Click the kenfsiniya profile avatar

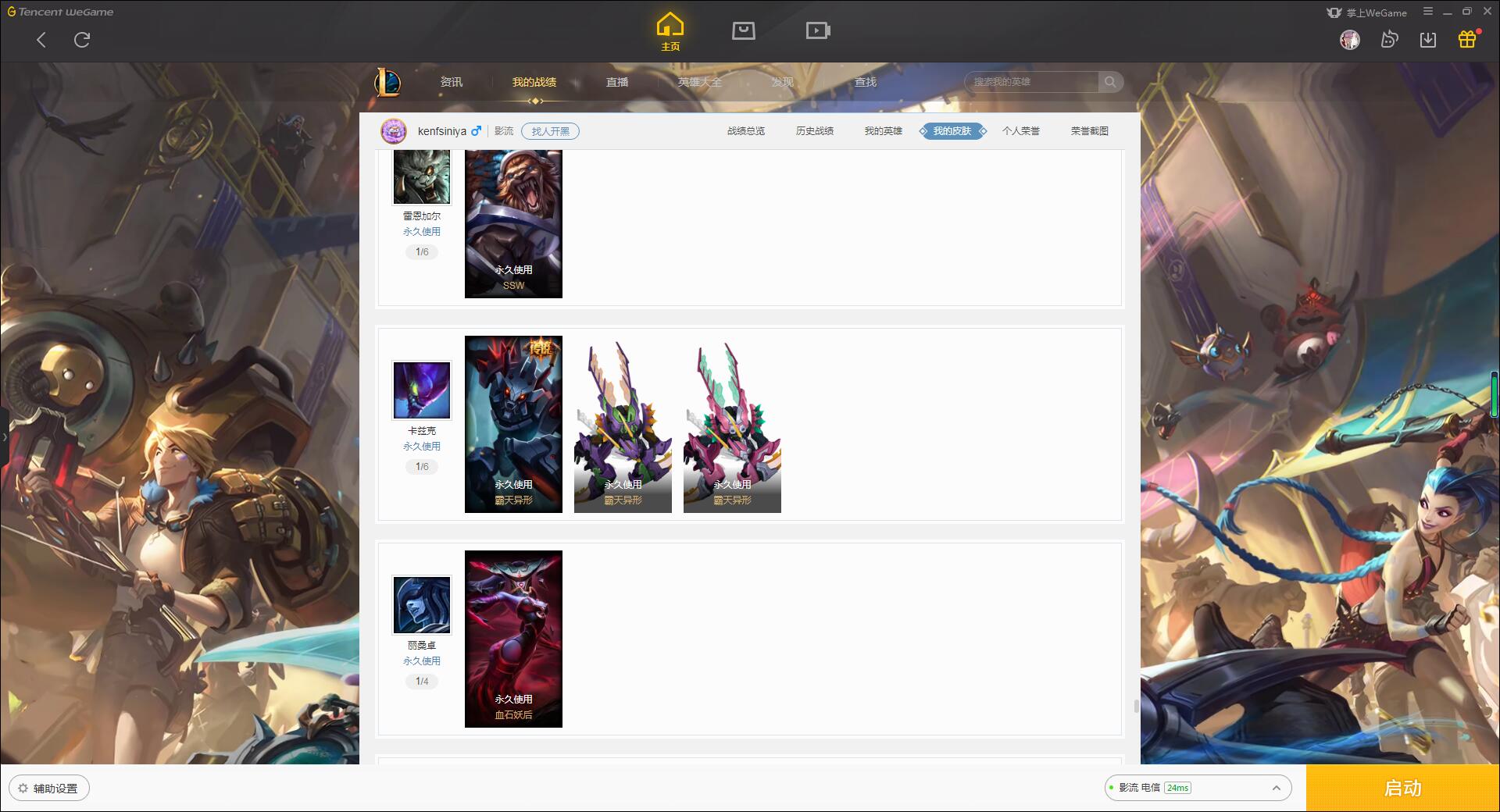(x=394, y=131)
